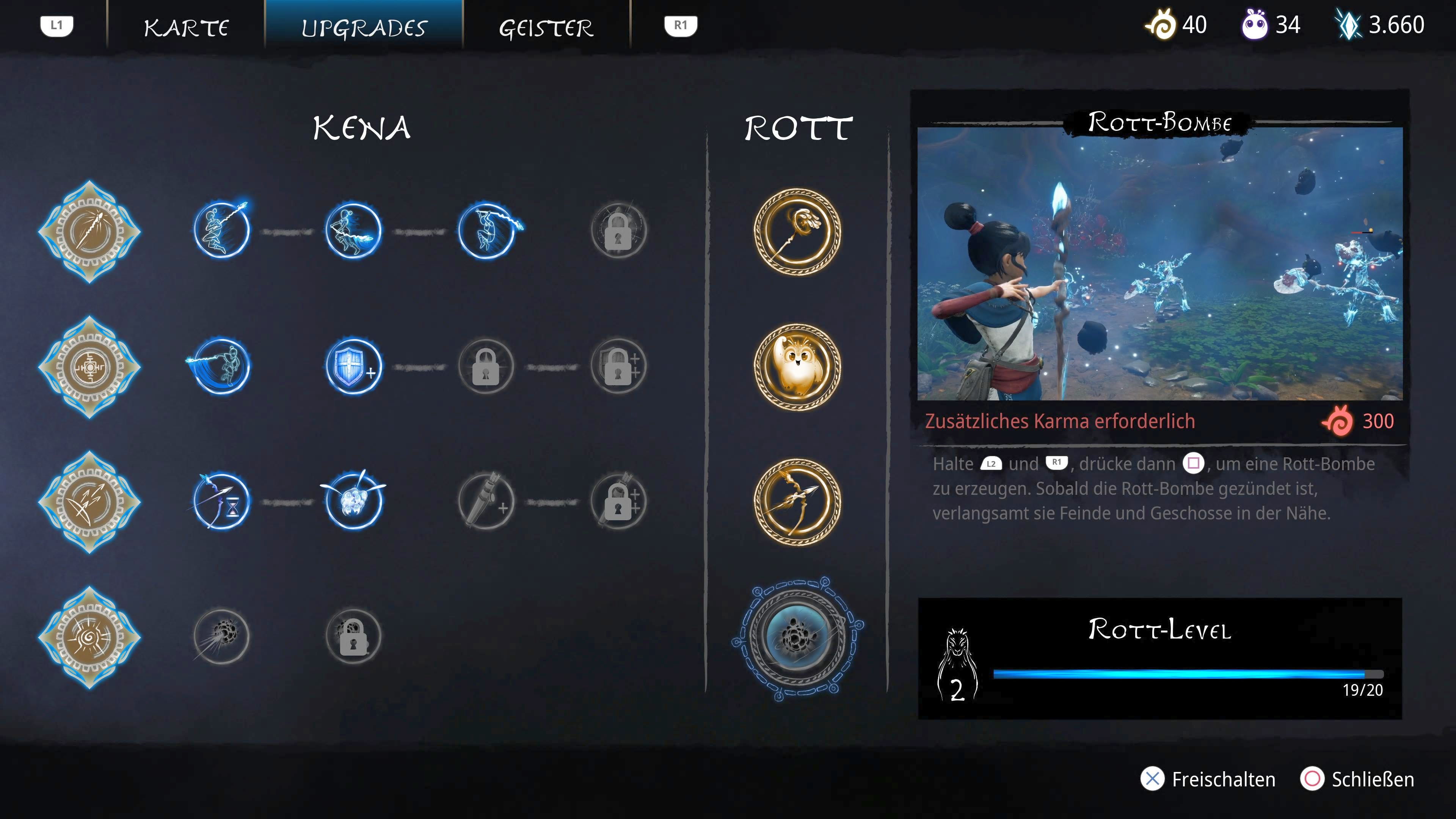Screen dimensions: 1456x819
Task: Open the Geister tab
Action: coord(546,28)
